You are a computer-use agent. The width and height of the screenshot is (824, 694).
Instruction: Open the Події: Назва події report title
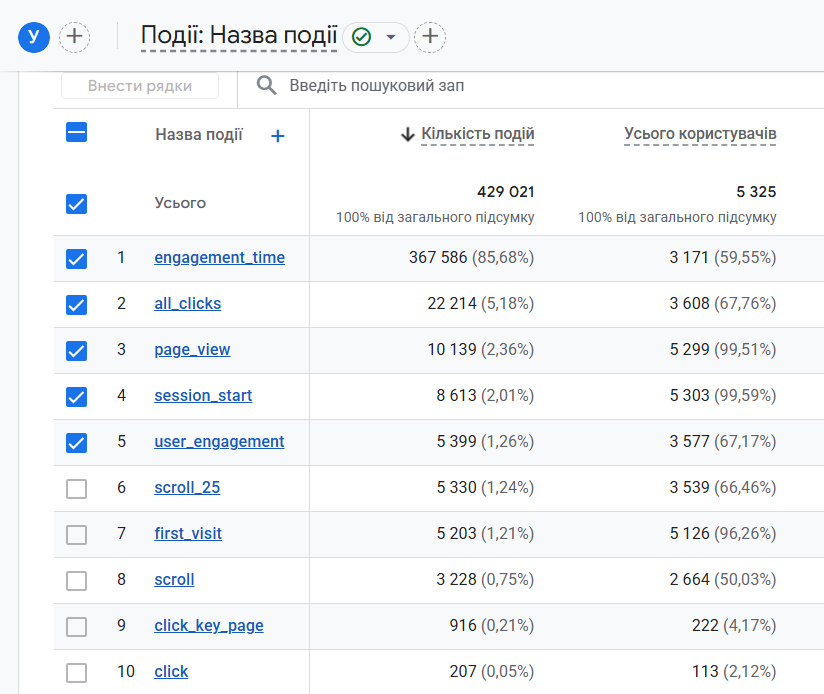[239, 35]
